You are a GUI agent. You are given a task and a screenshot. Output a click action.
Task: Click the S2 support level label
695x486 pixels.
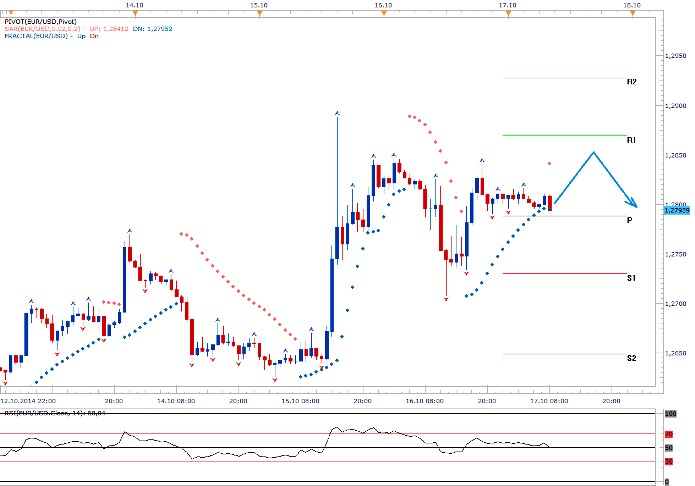(x=632, y=358)
